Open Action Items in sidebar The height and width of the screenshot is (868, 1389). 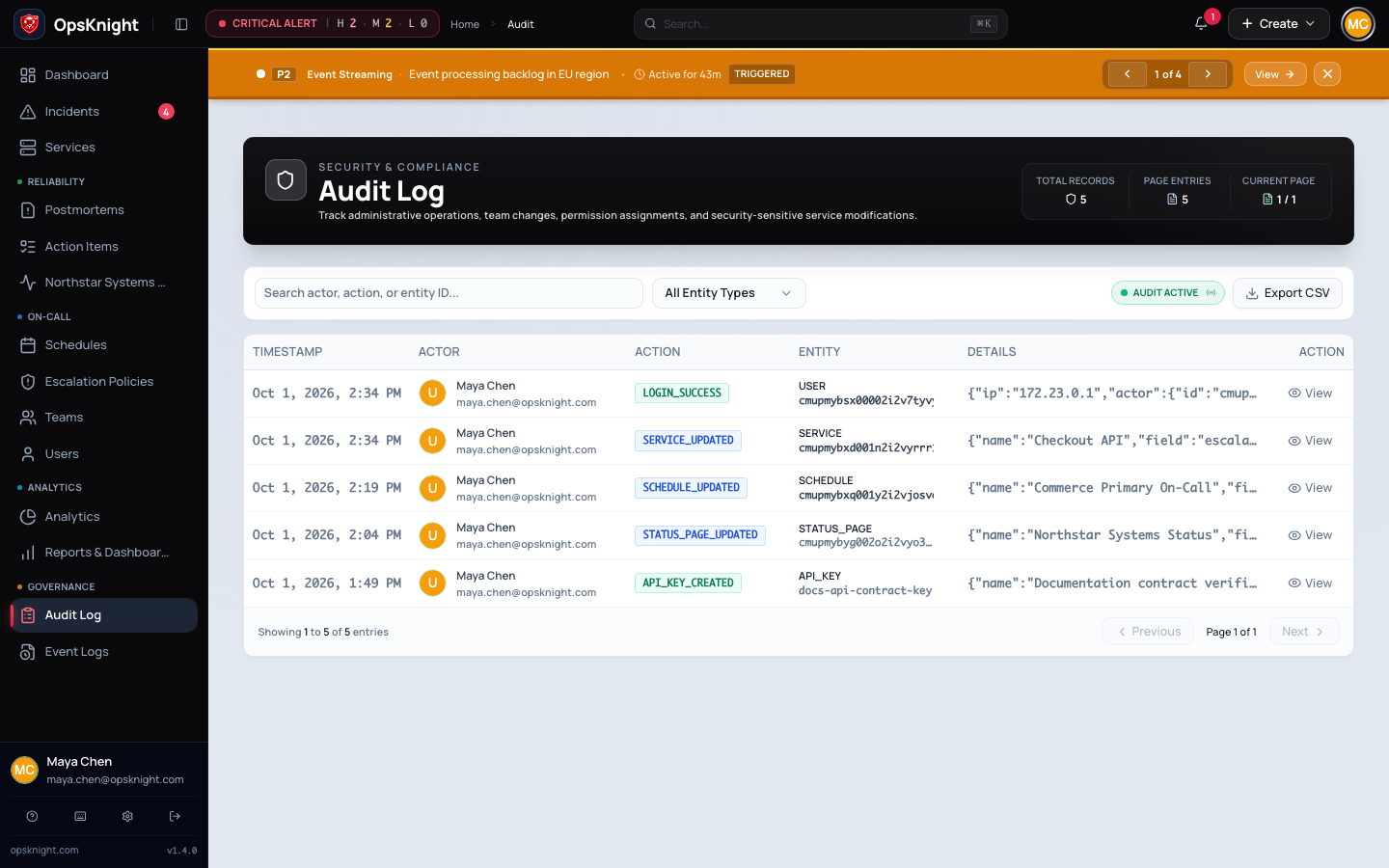103,247
